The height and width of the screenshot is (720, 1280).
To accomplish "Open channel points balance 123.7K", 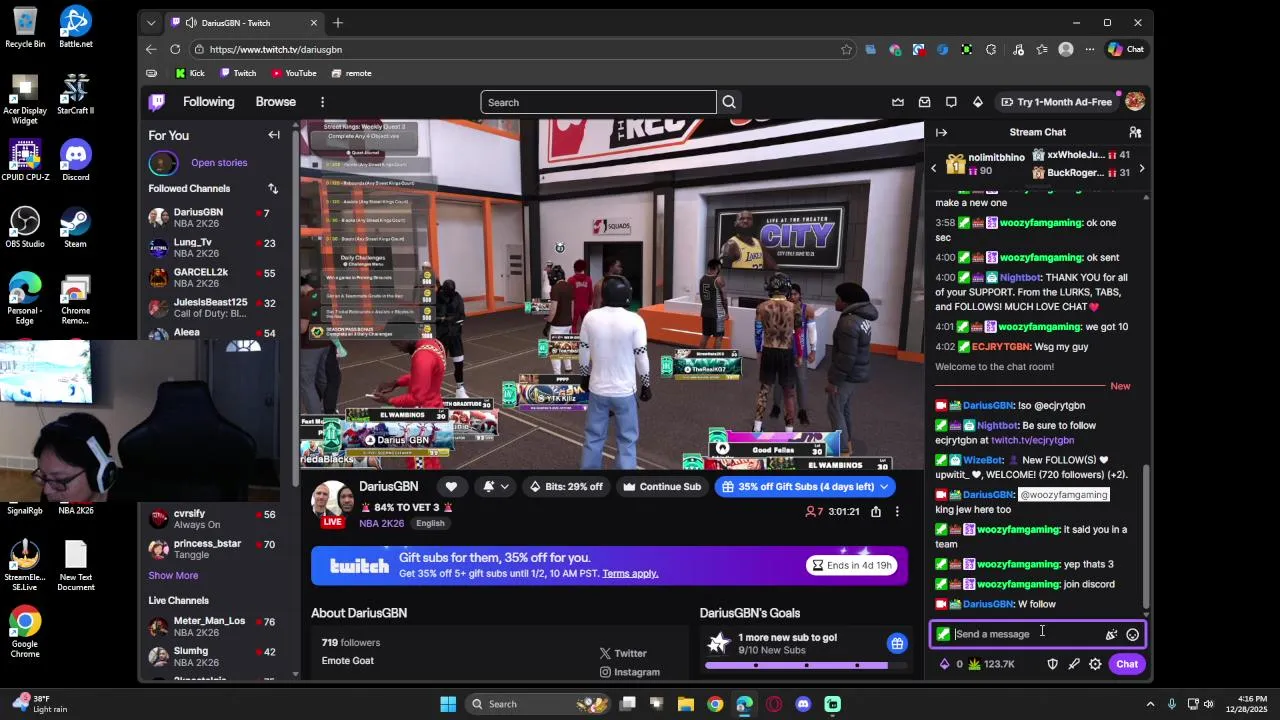I will (x=991, y=664).
